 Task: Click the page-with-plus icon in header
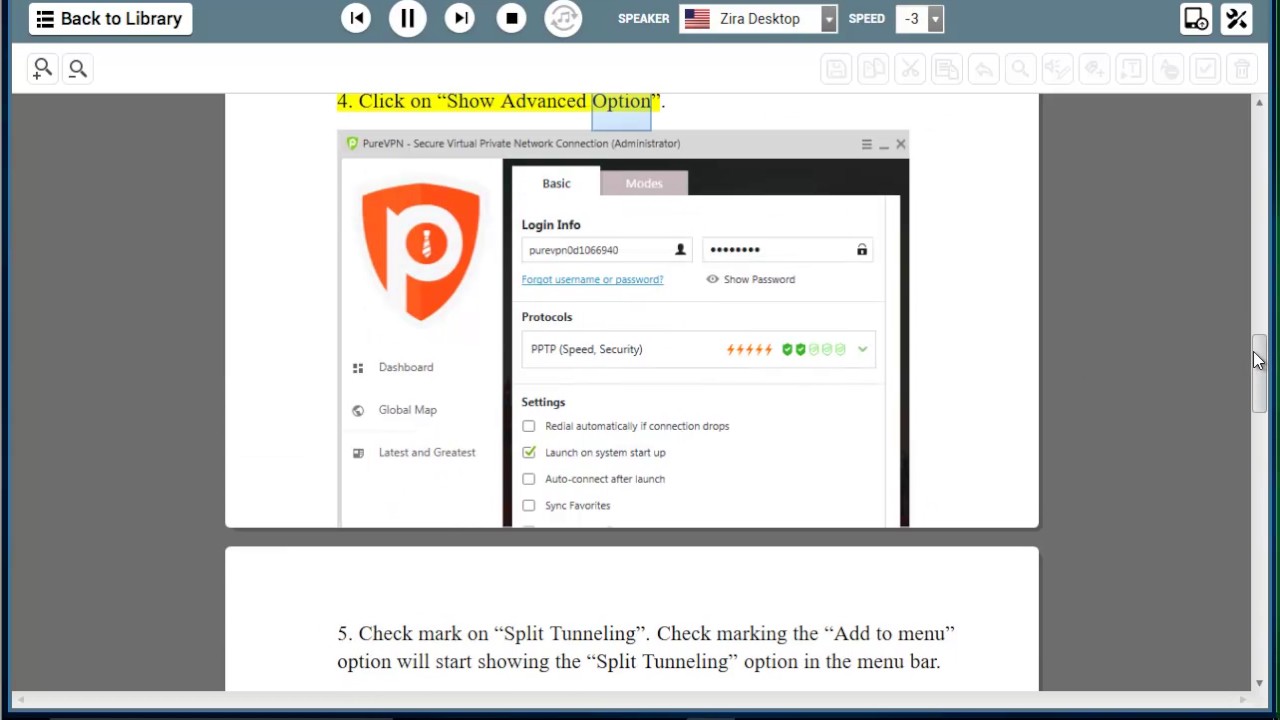pos(1196,19)
